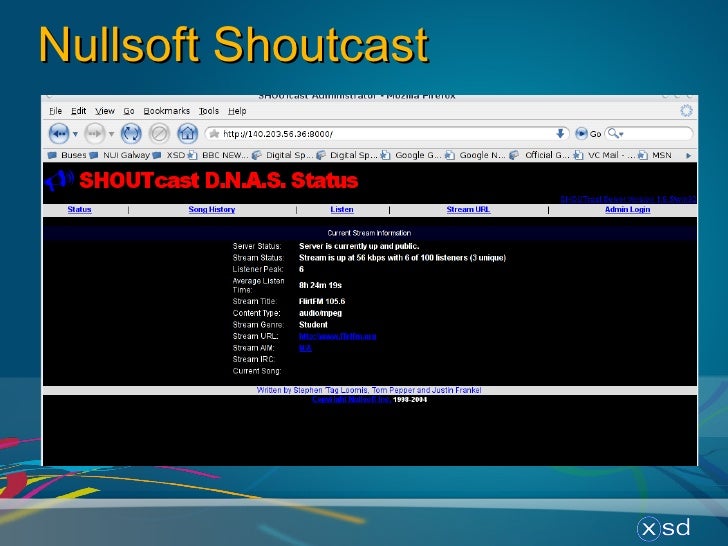728x546 pixels.
Task: Open the NUI Galway bookmark folder
Action: pyautogui.click(x=120, y=155)
